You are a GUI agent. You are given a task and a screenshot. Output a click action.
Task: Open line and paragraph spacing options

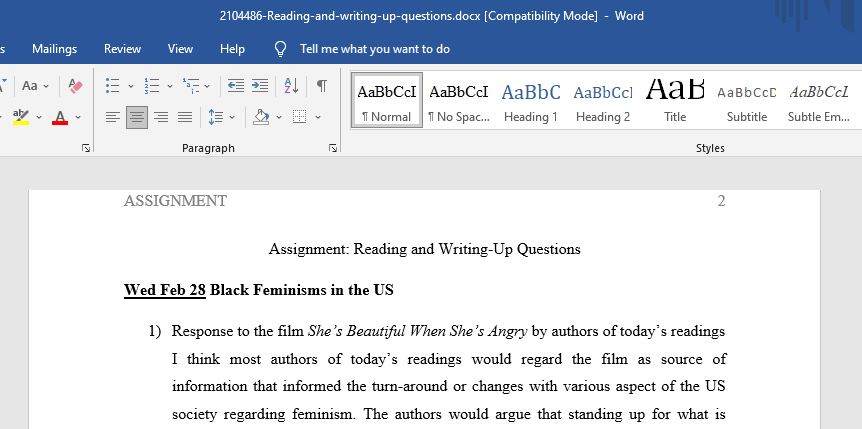(x=216, y=117)
